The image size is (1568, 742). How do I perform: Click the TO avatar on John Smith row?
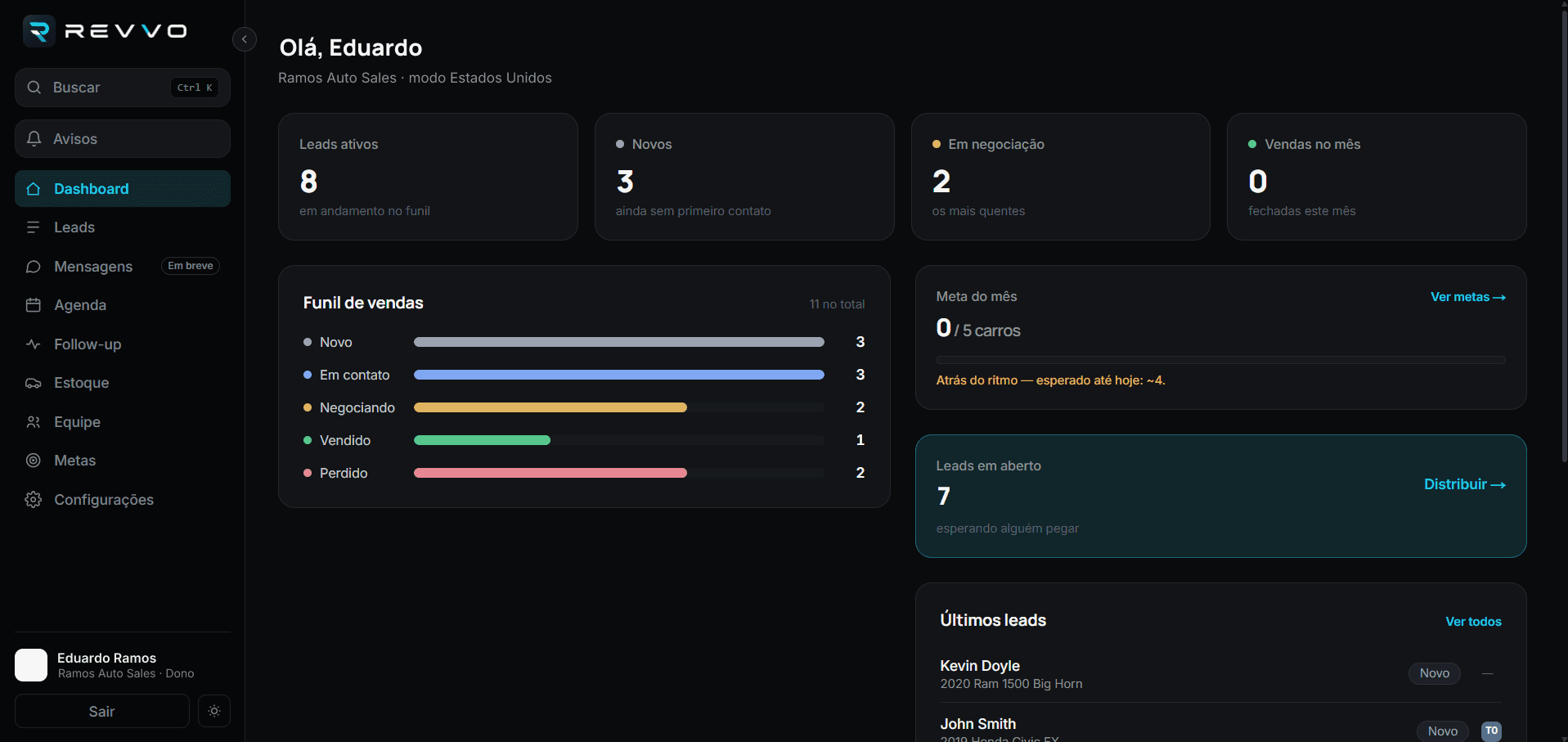(x=1492, y=731)
